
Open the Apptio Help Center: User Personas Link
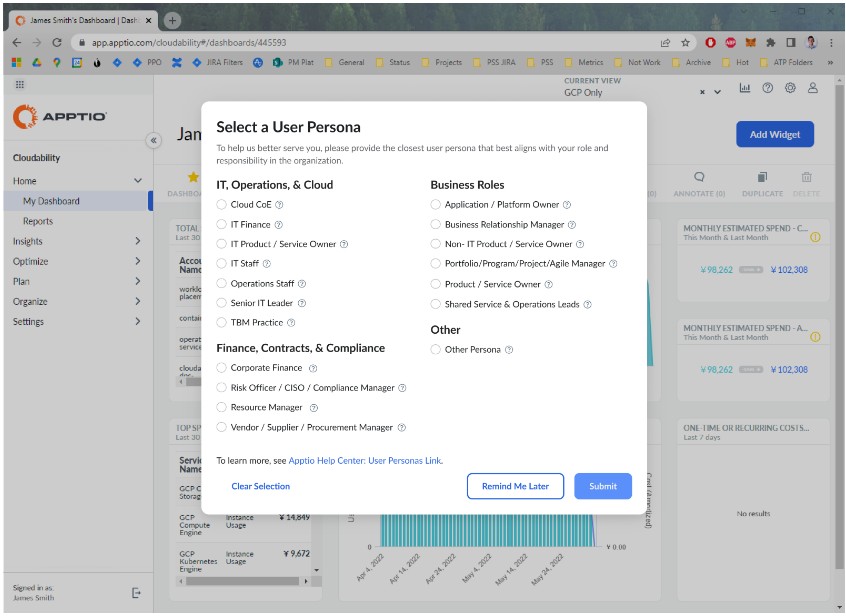click(x=365, y=461)
